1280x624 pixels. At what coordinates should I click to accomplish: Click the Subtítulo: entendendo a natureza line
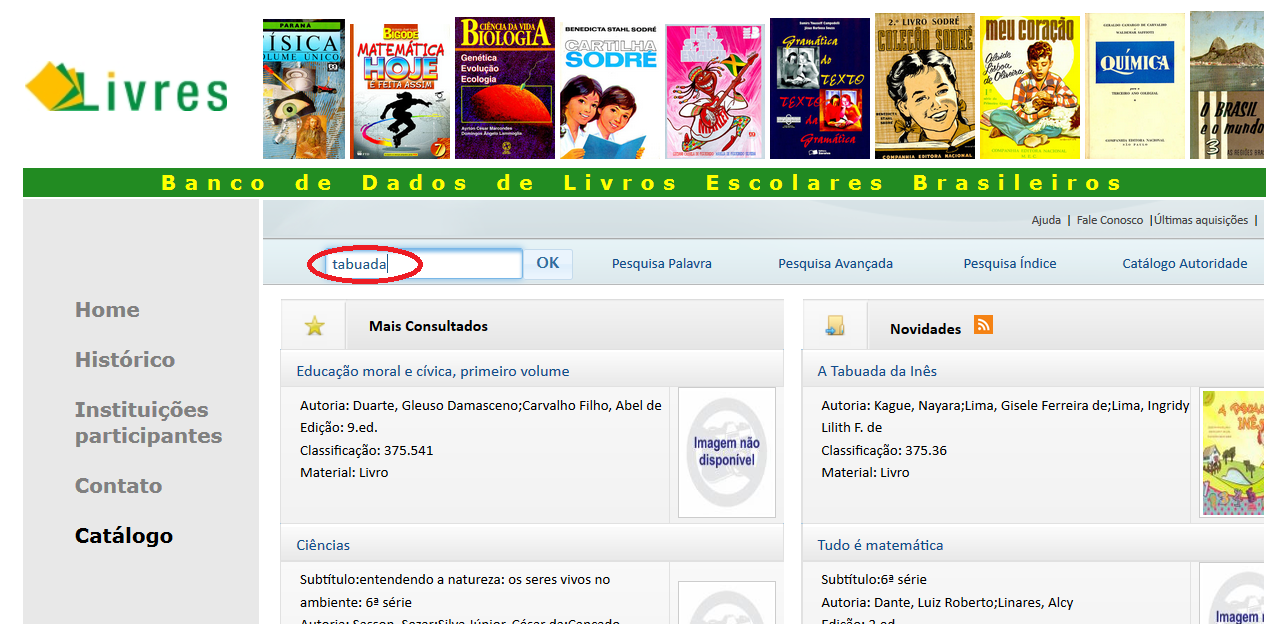pos(455,579)
